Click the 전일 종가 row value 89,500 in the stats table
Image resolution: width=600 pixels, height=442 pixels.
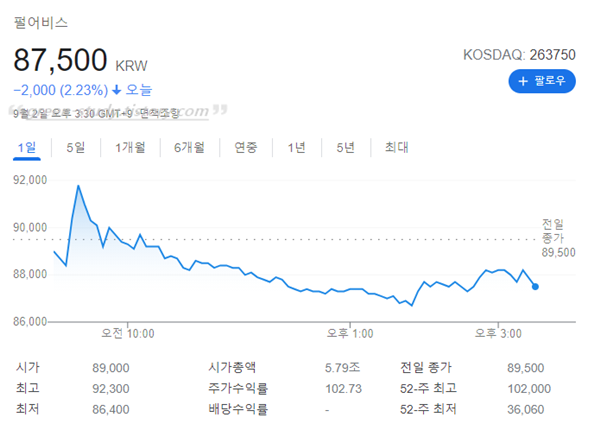click(x=525, y=368)
